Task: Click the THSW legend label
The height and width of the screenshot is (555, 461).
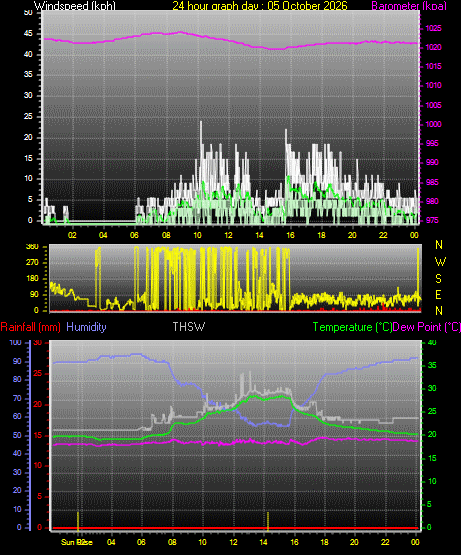Action: pos(189,327)
